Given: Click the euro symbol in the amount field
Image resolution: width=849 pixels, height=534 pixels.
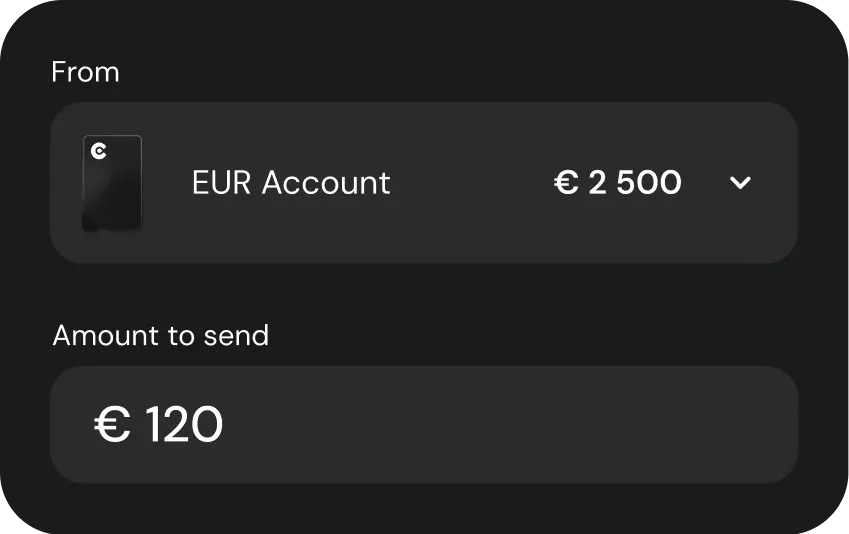Looking at the screenshot, I should click(x=112, y=425).
